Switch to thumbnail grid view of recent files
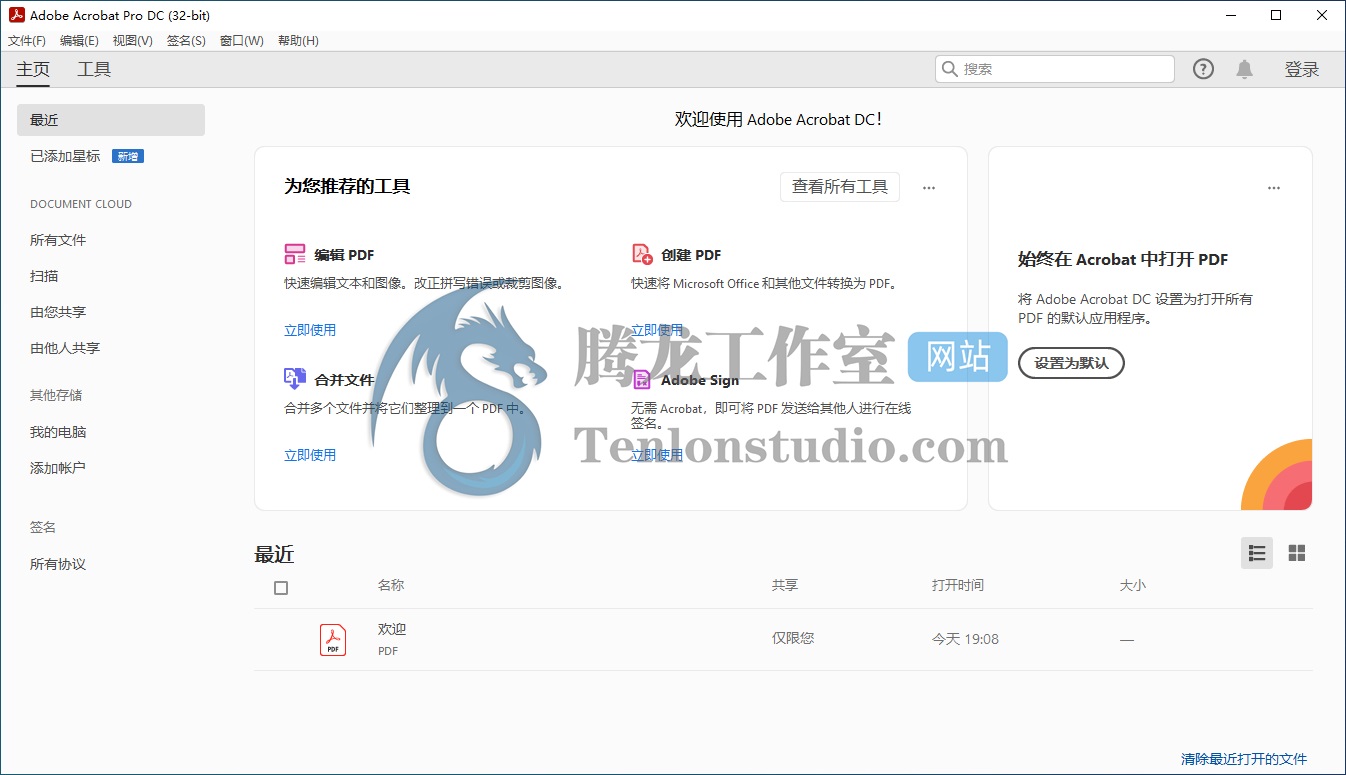The image size is (1346, 775). tap(1297, 553)
